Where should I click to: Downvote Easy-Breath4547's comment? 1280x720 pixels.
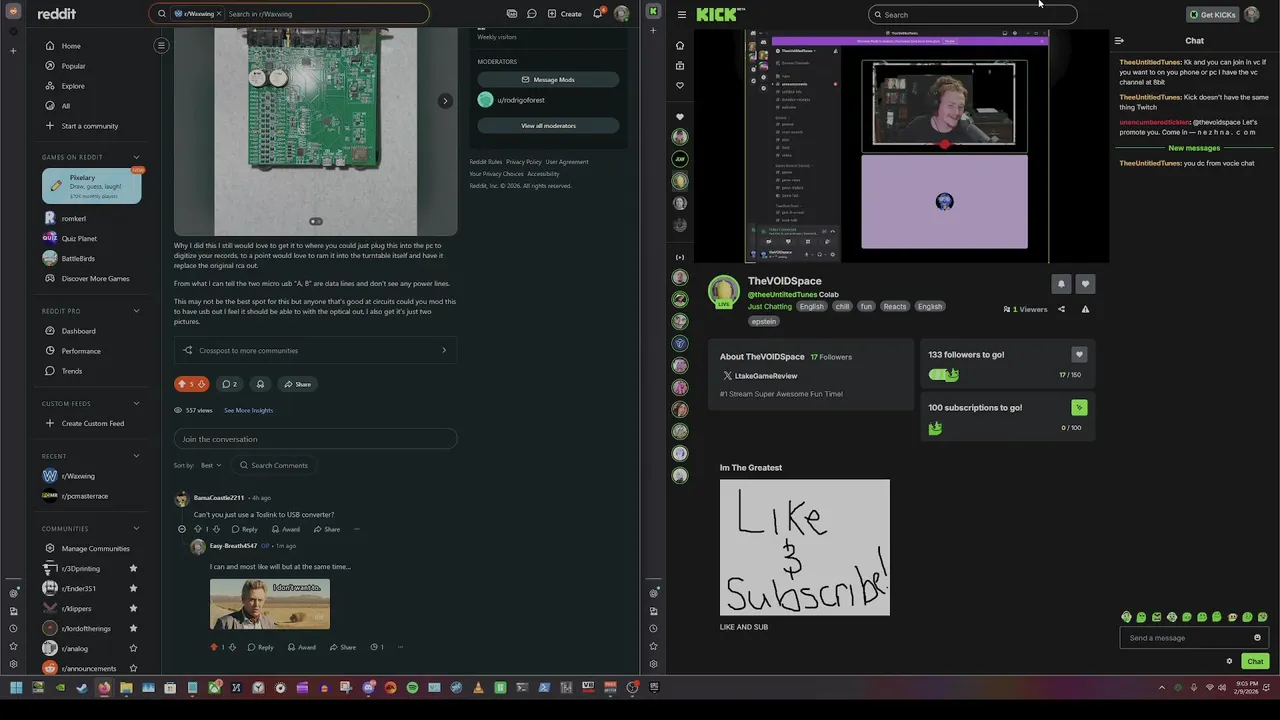pos(232,647)
